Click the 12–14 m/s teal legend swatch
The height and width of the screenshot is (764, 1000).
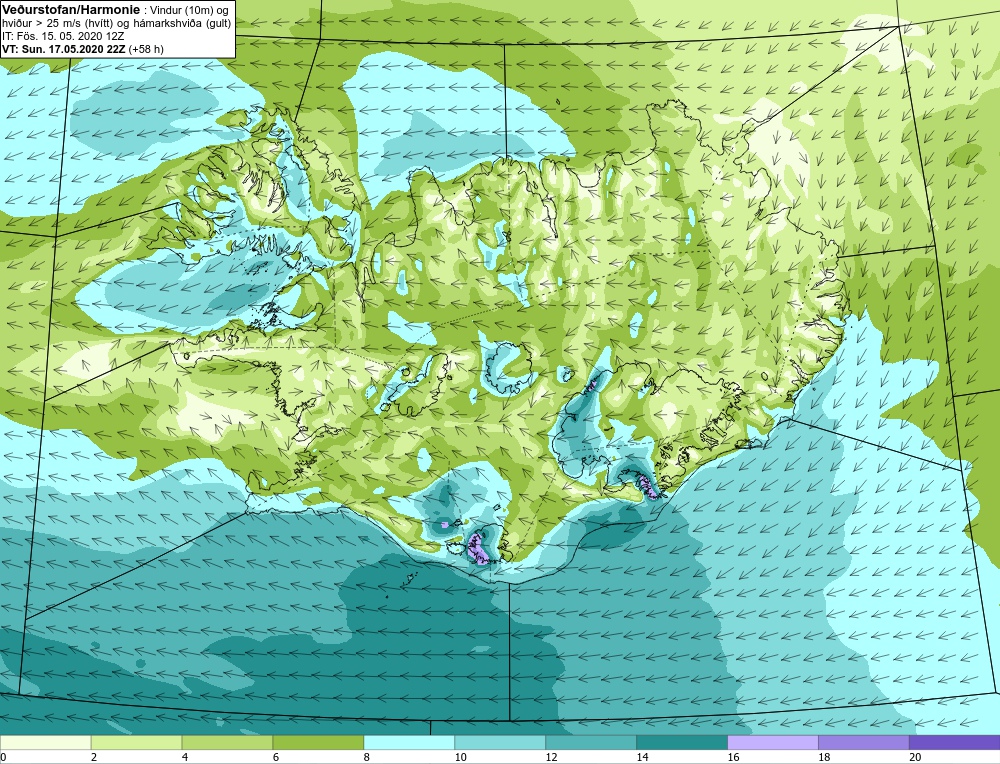[591, 742]
